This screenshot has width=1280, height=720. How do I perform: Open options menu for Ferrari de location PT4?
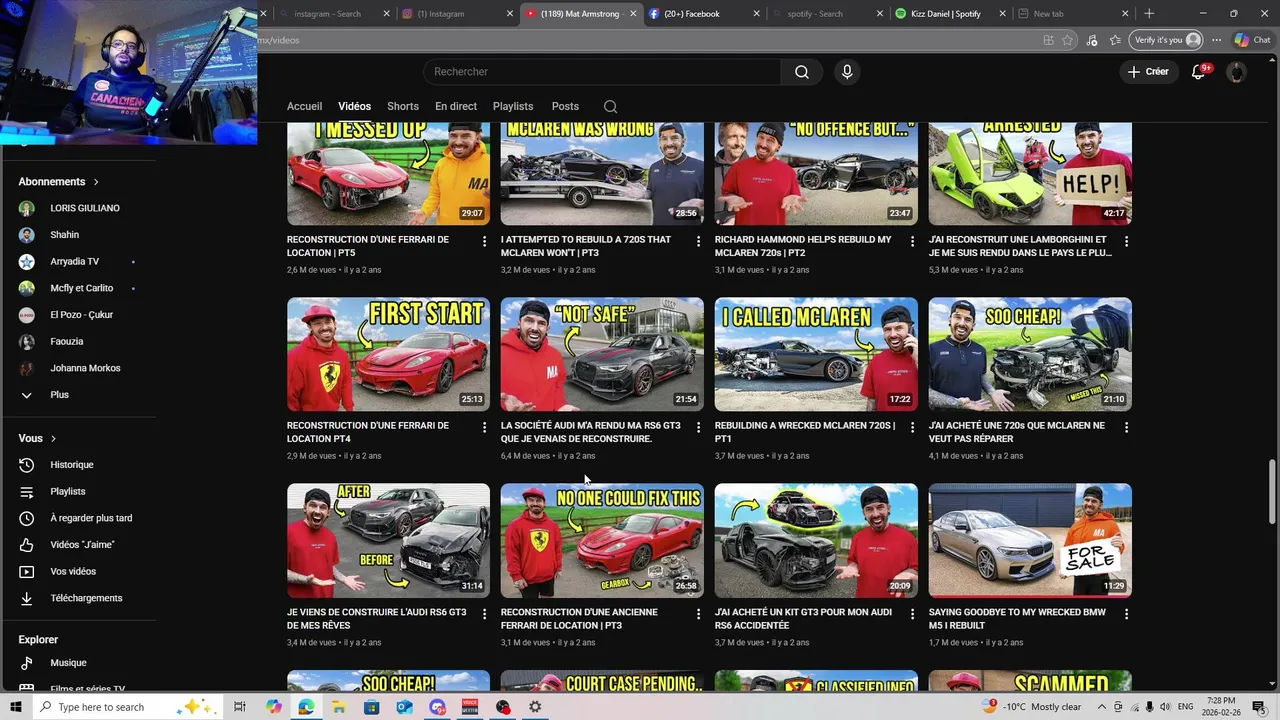click(484, 427)
